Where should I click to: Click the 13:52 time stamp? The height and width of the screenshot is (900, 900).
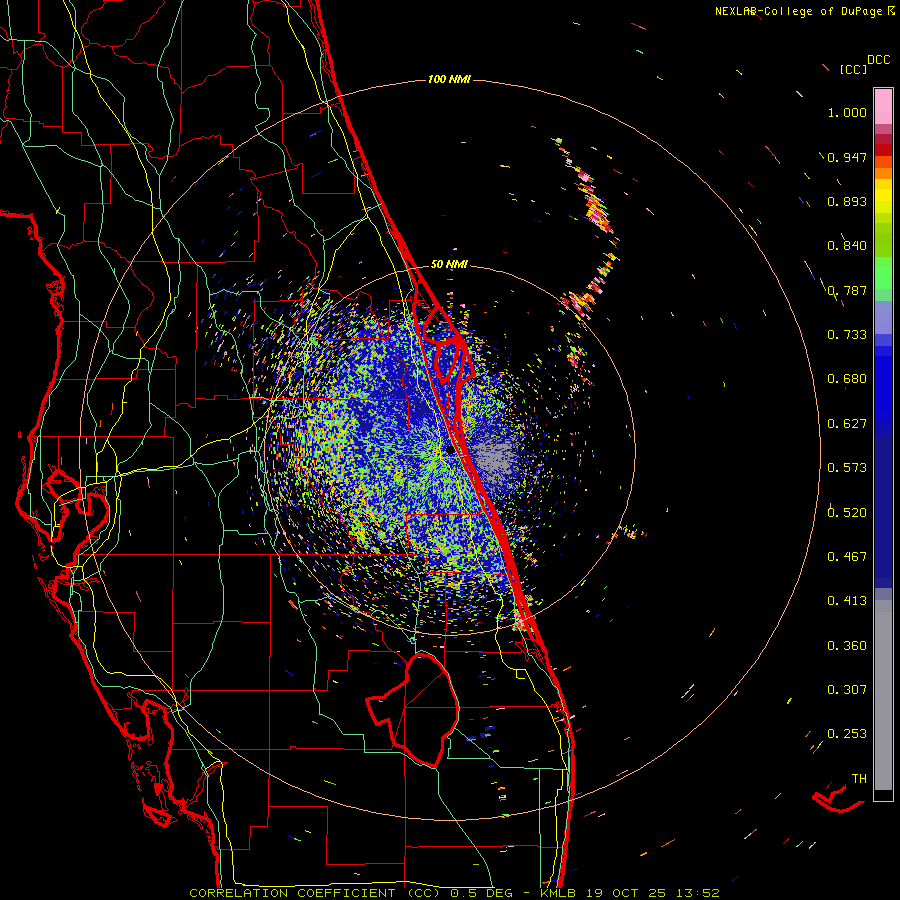coord(697,893)
